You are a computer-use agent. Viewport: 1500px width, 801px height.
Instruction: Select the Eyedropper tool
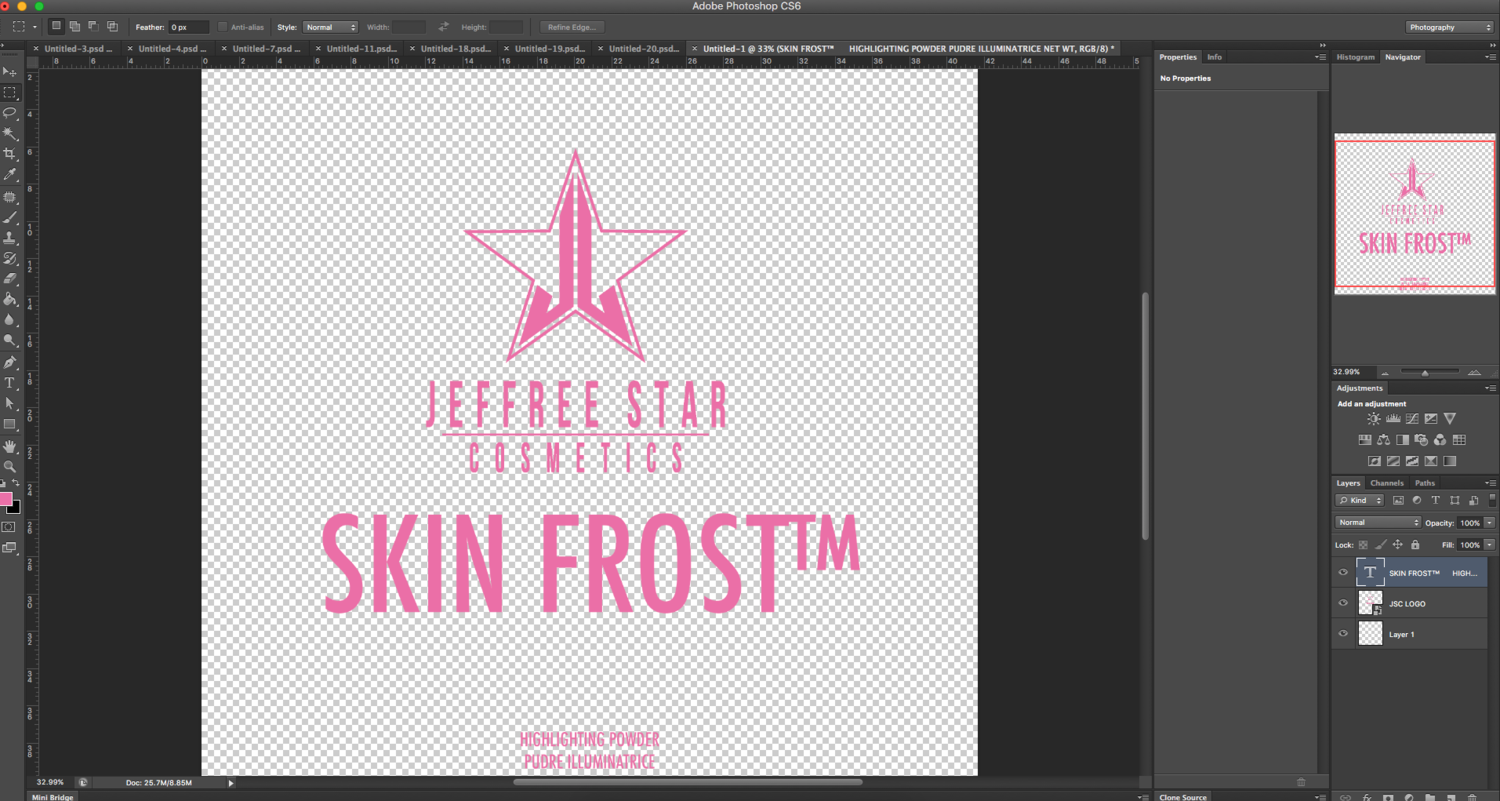pyautogui.click(x=10, y=175)
